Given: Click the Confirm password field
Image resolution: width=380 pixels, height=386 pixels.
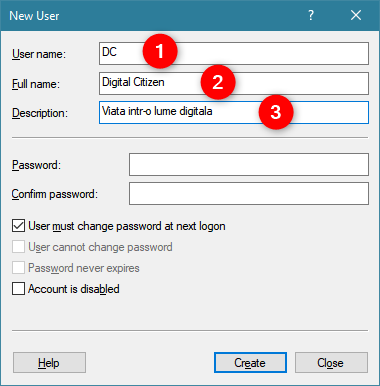Looking at the screenshot, I should tap(249, 193).
